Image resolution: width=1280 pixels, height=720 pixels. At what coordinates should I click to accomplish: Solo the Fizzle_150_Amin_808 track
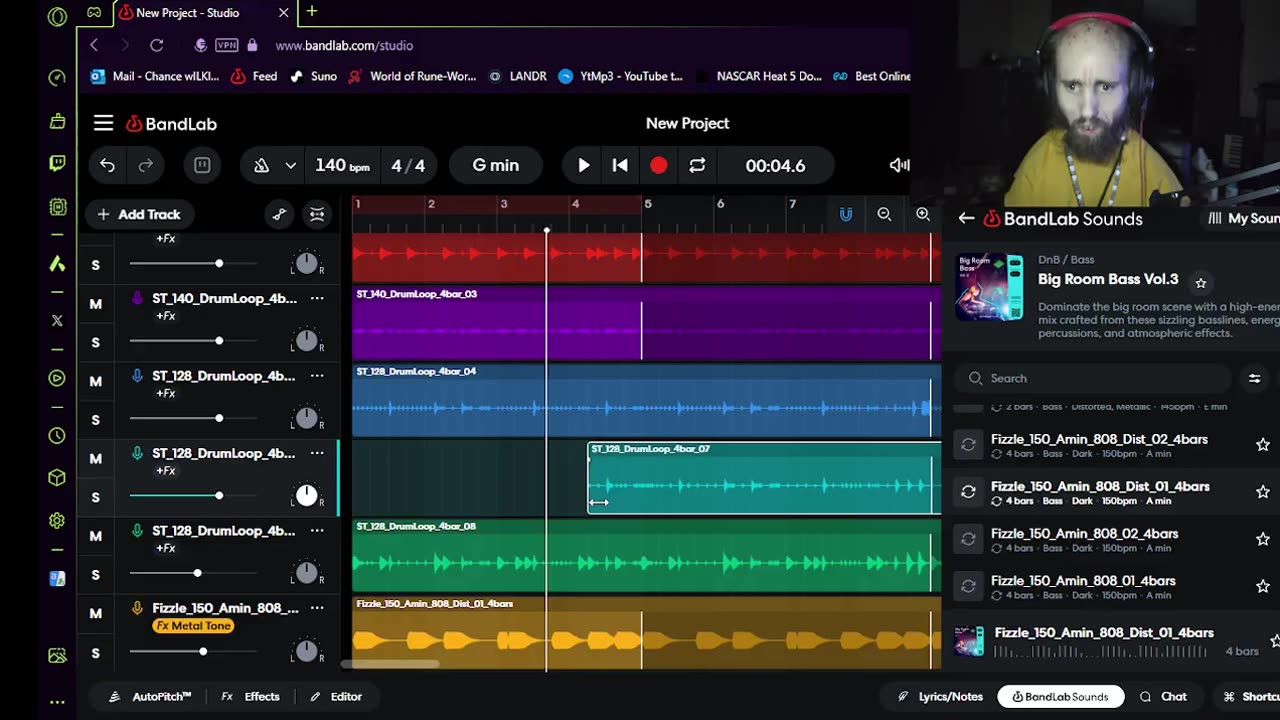click(x=96, y=653)
